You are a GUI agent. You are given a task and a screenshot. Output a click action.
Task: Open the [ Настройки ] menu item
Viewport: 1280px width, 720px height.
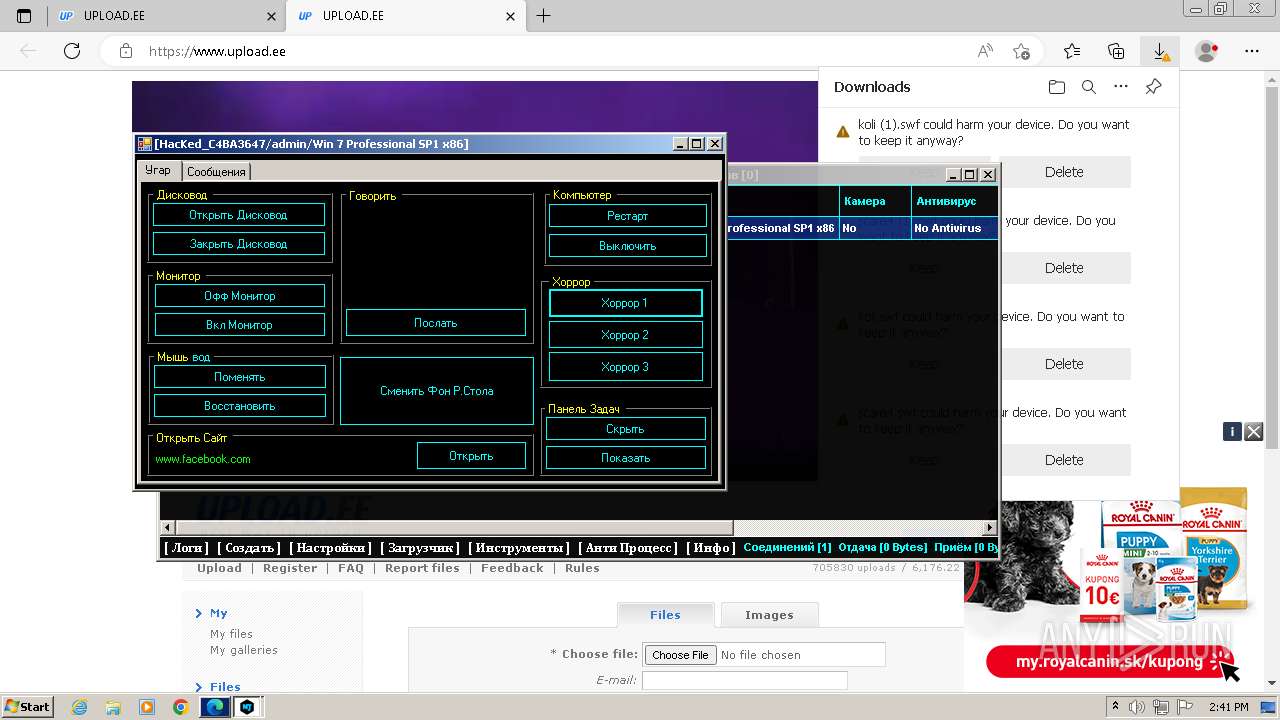point(331,548)
